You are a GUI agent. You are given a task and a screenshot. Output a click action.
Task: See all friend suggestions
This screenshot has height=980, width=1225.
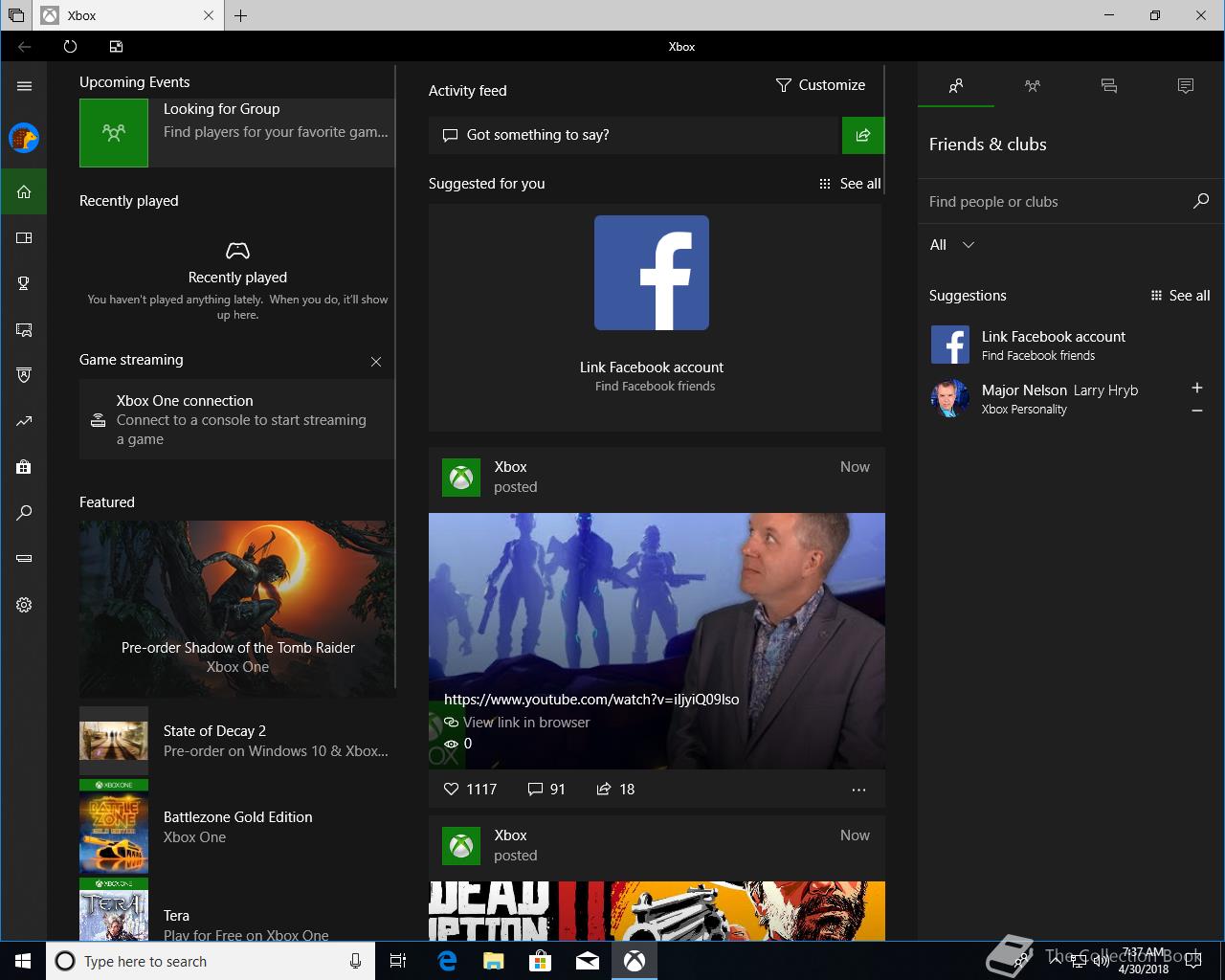[x=1180, y=296]
